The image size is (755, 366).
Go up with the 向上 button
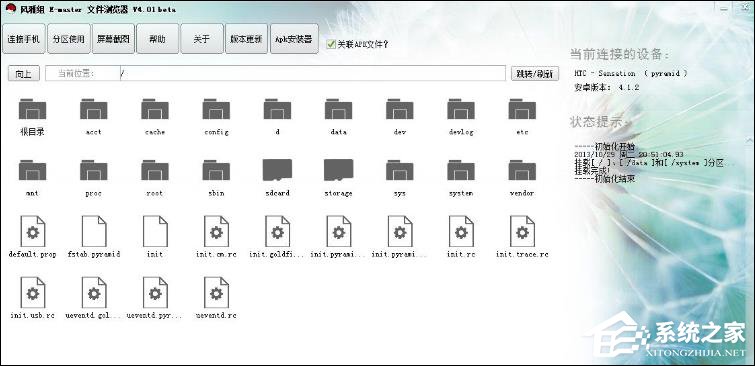pos(24,74)
